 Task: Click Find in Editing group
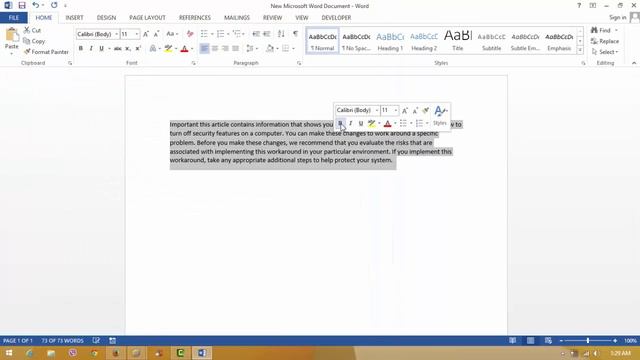pyautogui.click(x=601, y=30)
